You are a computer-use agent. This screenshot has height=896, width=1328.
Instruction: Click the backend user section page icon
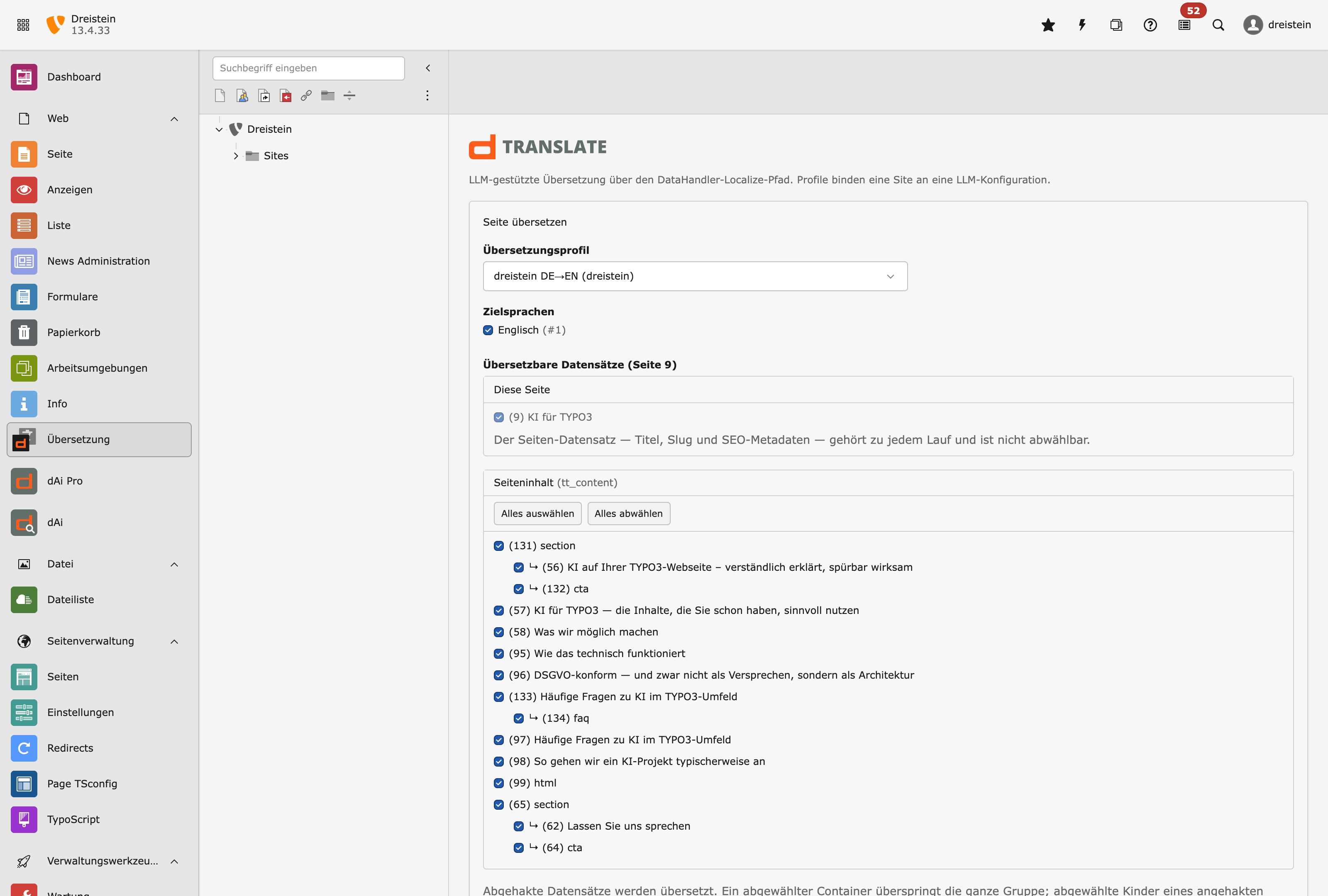[x=242, y=95]
